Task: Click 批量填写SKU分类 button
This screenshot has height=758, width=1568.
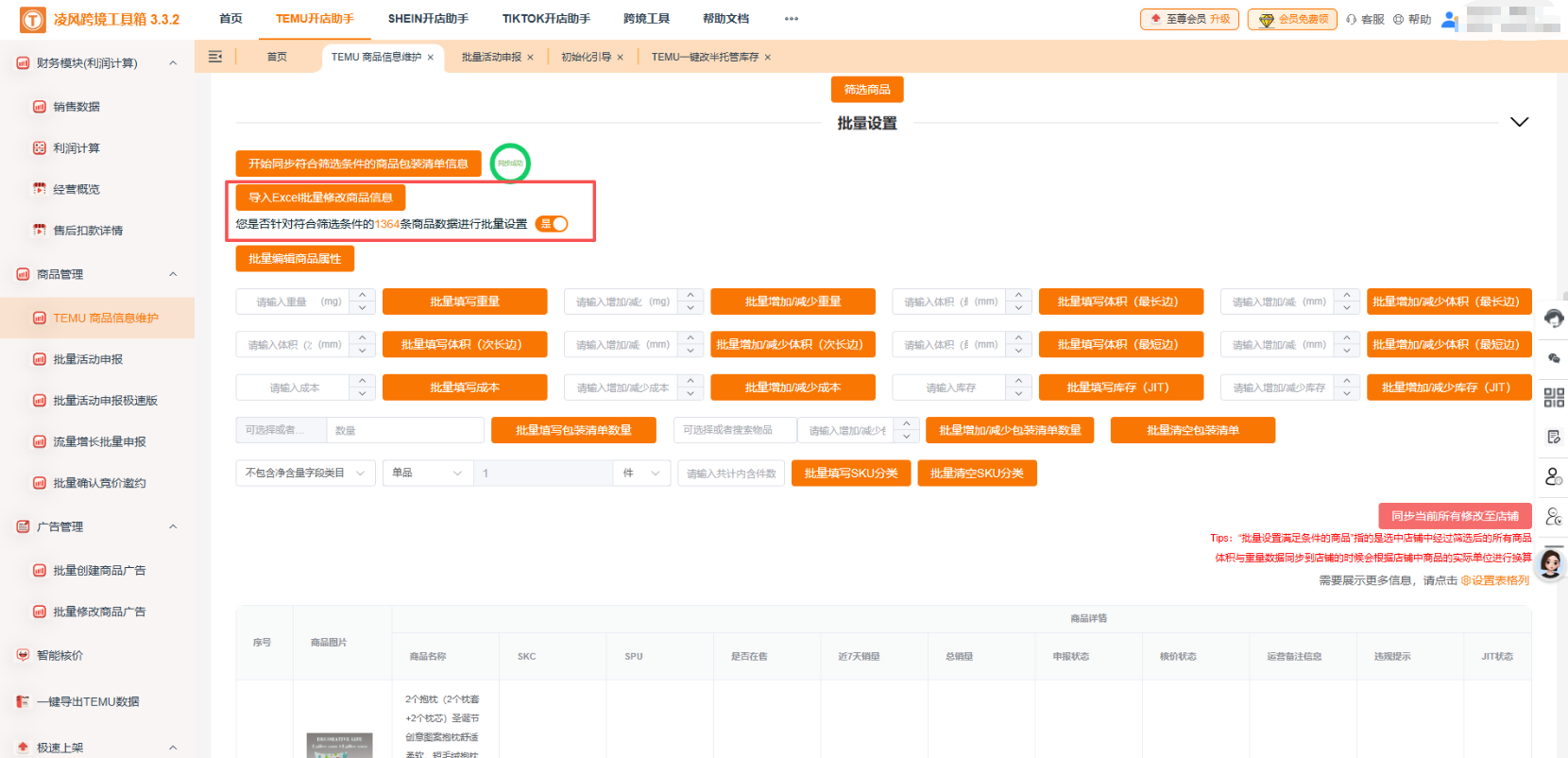Action: (x=851, y=473)
